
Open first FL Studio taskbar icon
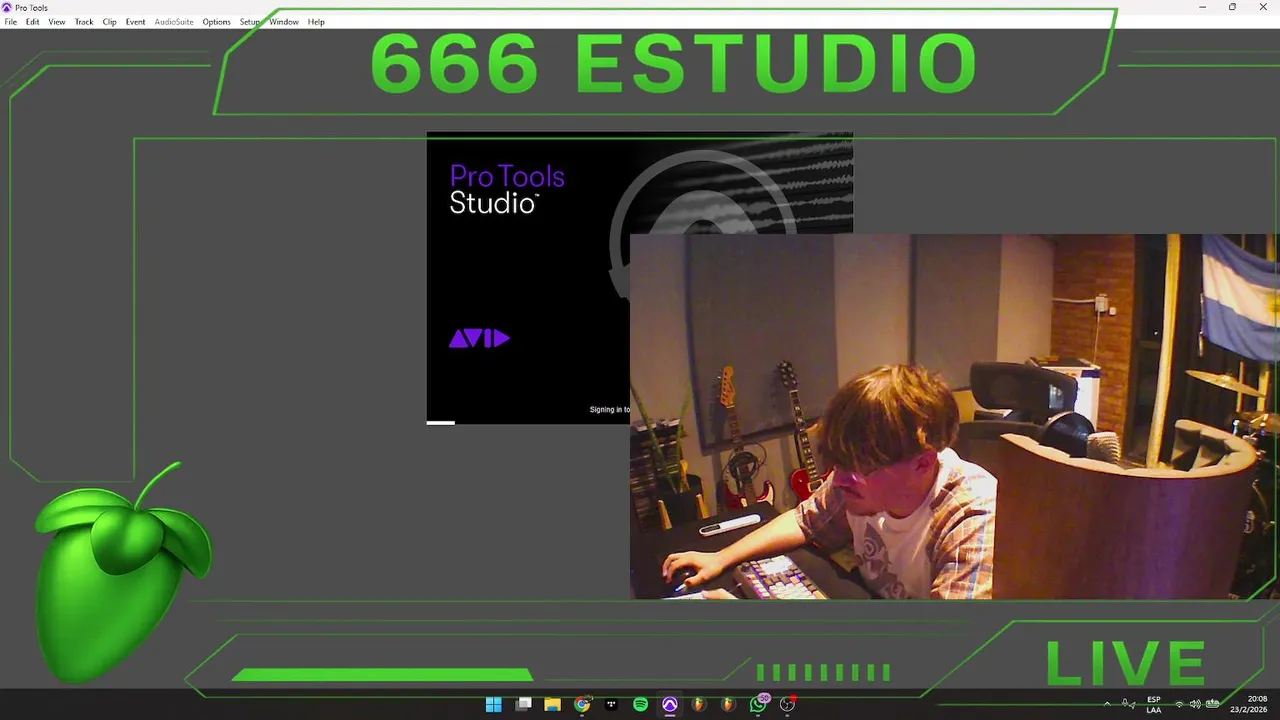(699, 705)
